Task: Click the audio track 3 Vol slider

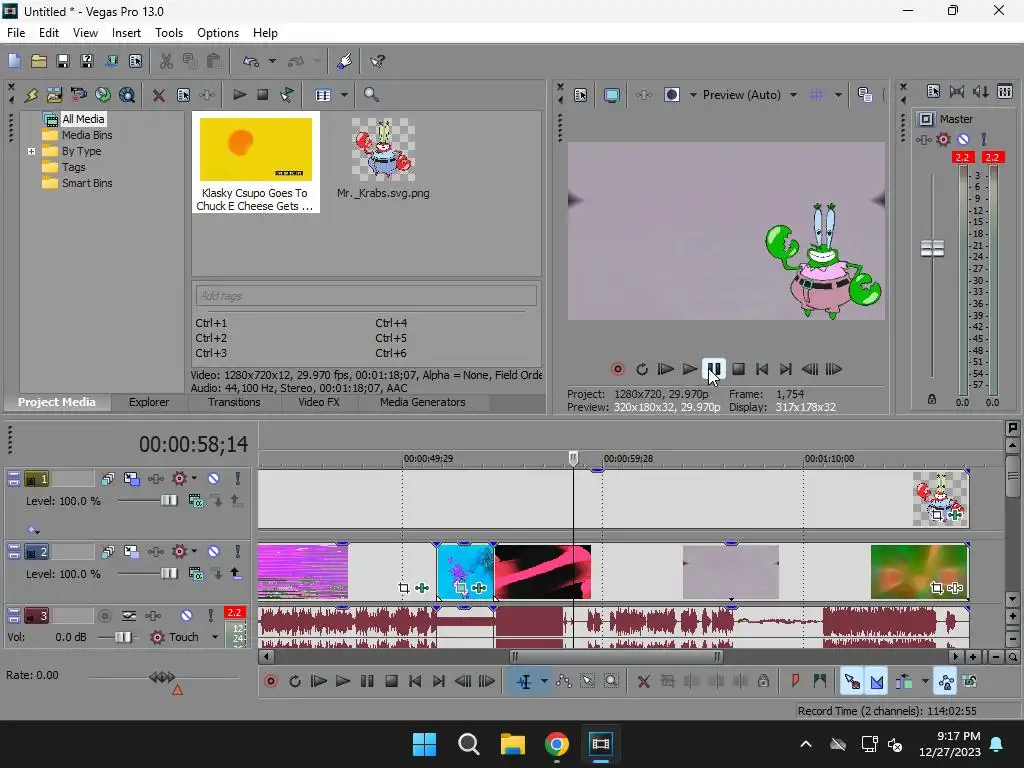Action: click(123, 637)
